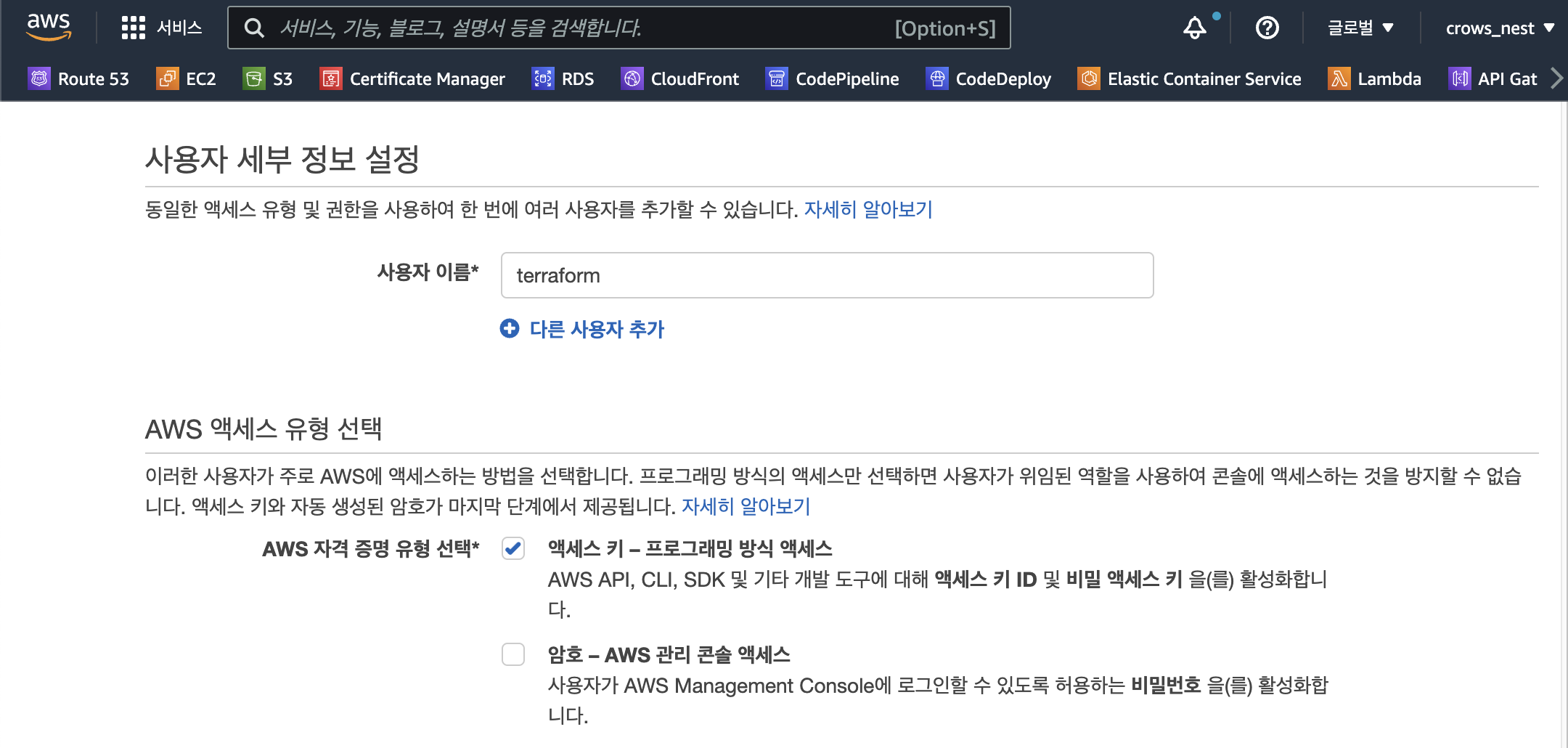Open RDS from favorites bar
Screen dimensions: 1568x748
coord(563,78)
